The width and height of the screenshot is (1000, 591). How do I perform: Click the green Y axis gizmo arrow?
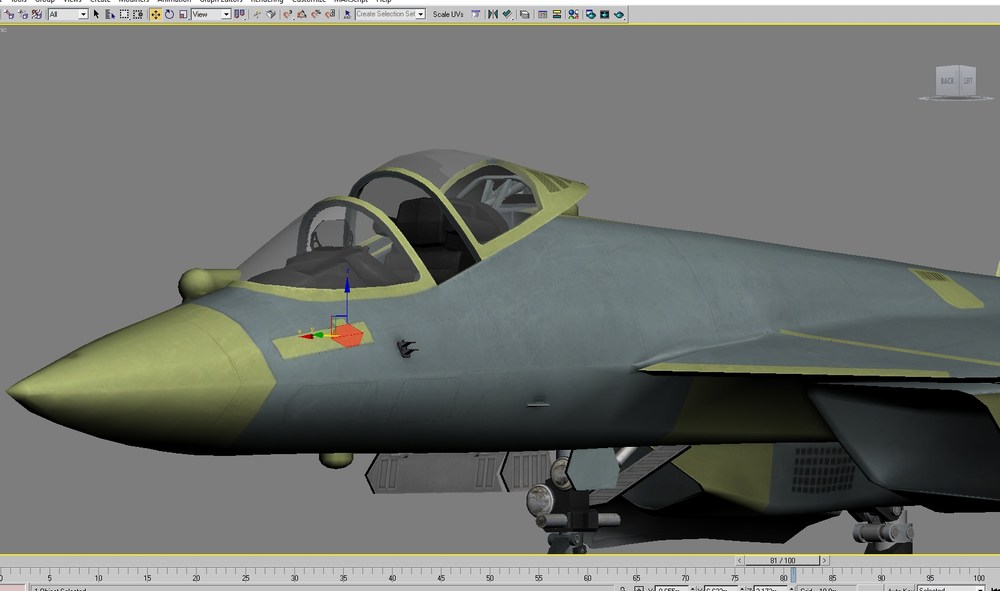pyautogui.click(x=317, y=334)
